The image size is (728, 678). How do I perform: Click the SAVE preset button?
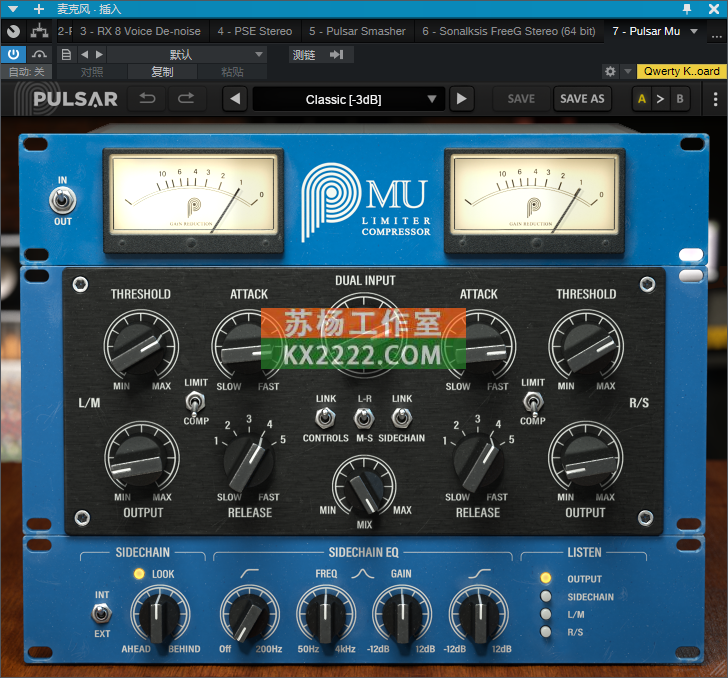coord(521,98)
